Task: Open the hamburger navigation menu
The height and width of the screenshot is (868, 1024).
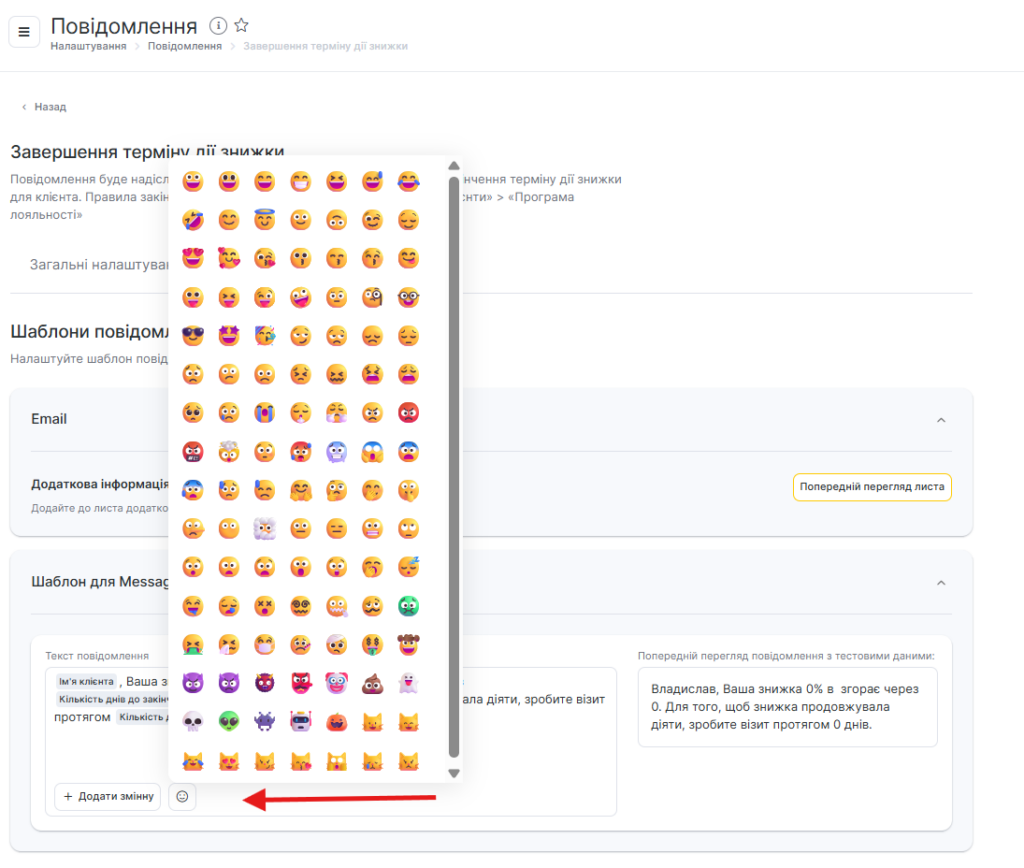Action: click(24, 32)
